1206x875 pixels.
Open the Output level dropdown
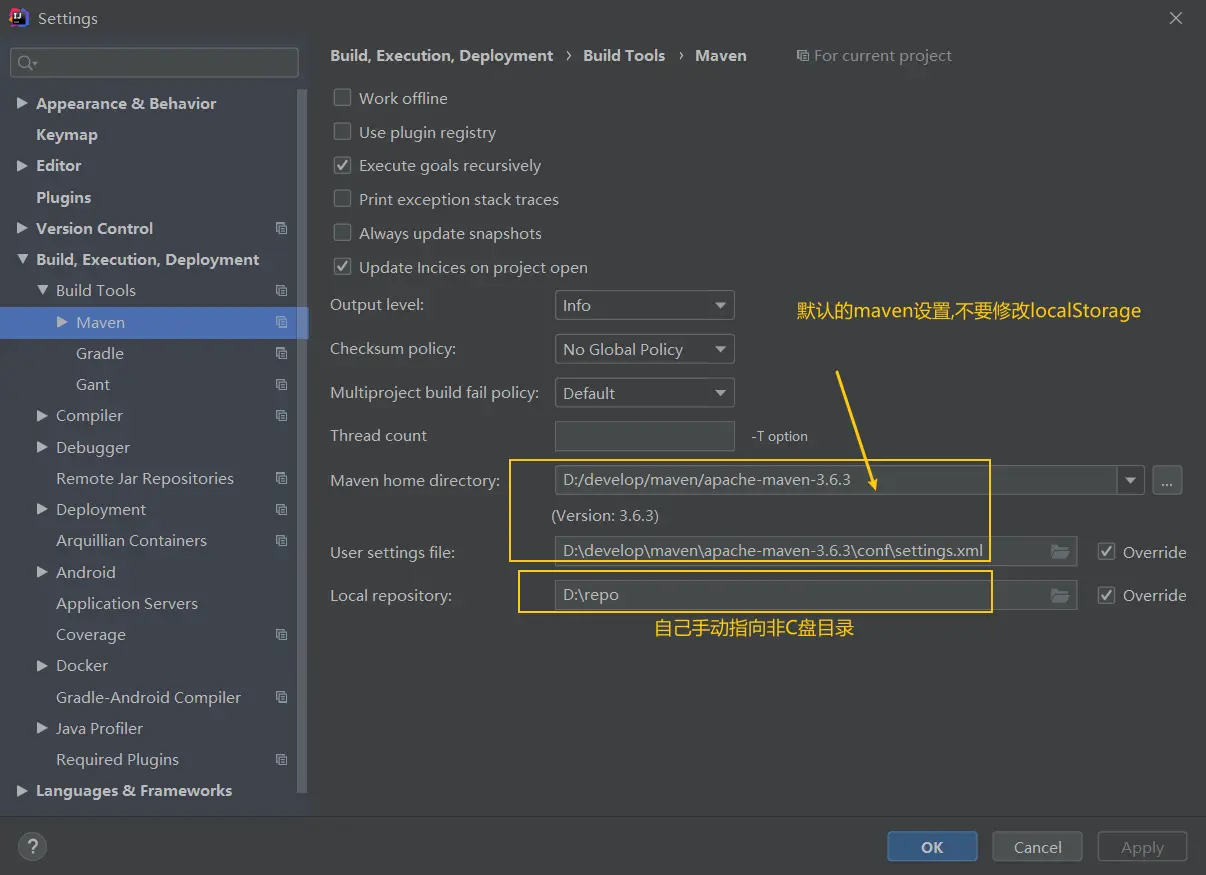[645, 305]
